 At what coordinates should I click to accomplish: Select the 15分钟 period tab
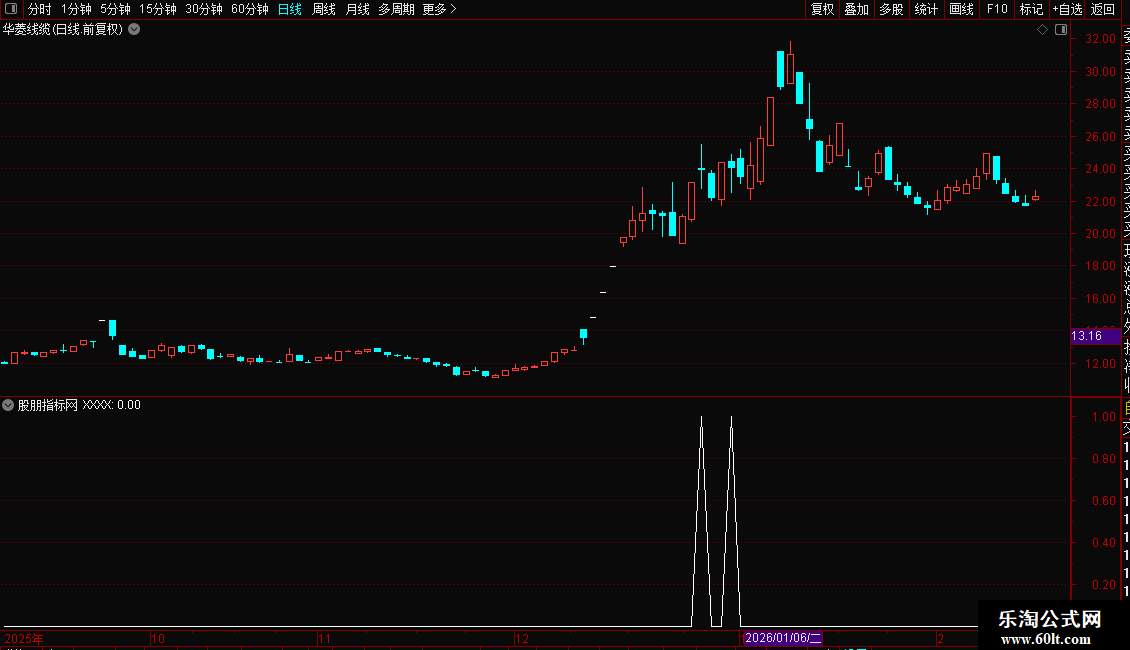pos(158,9)
